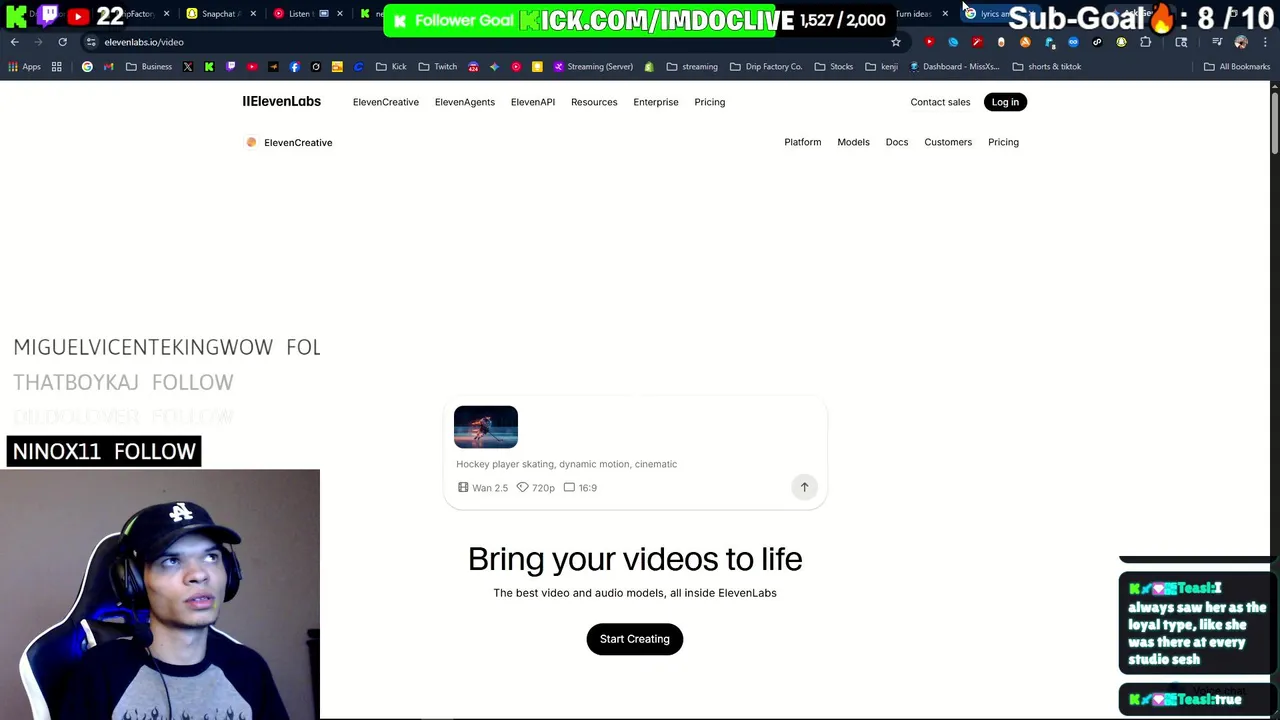Open the ElevenCreative top menu
The height and width of the screenshot is (720, 1280).
point(386,102)
